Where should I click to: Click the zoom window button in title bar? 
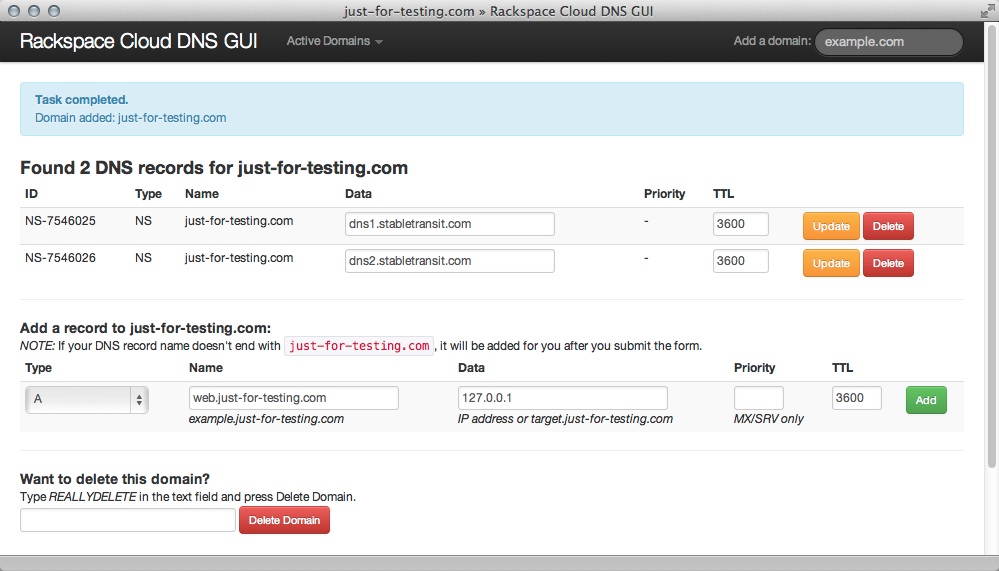tap(54, 11)
